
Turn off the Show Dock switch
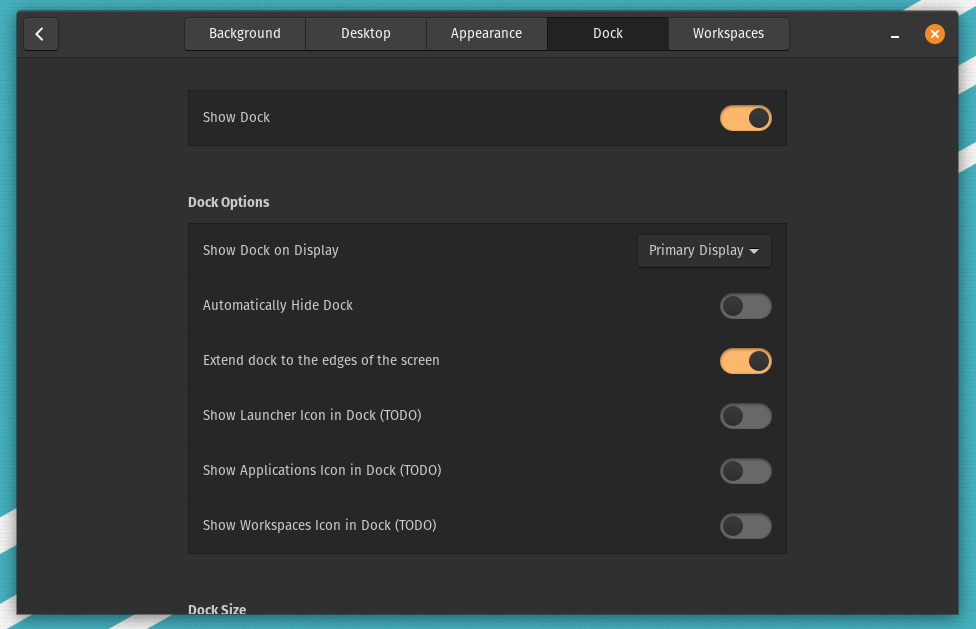(745, 118)
